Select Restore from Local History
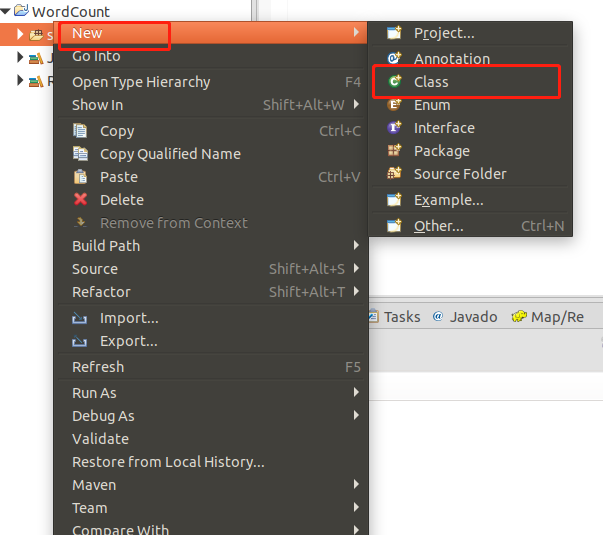 (211, 462)
